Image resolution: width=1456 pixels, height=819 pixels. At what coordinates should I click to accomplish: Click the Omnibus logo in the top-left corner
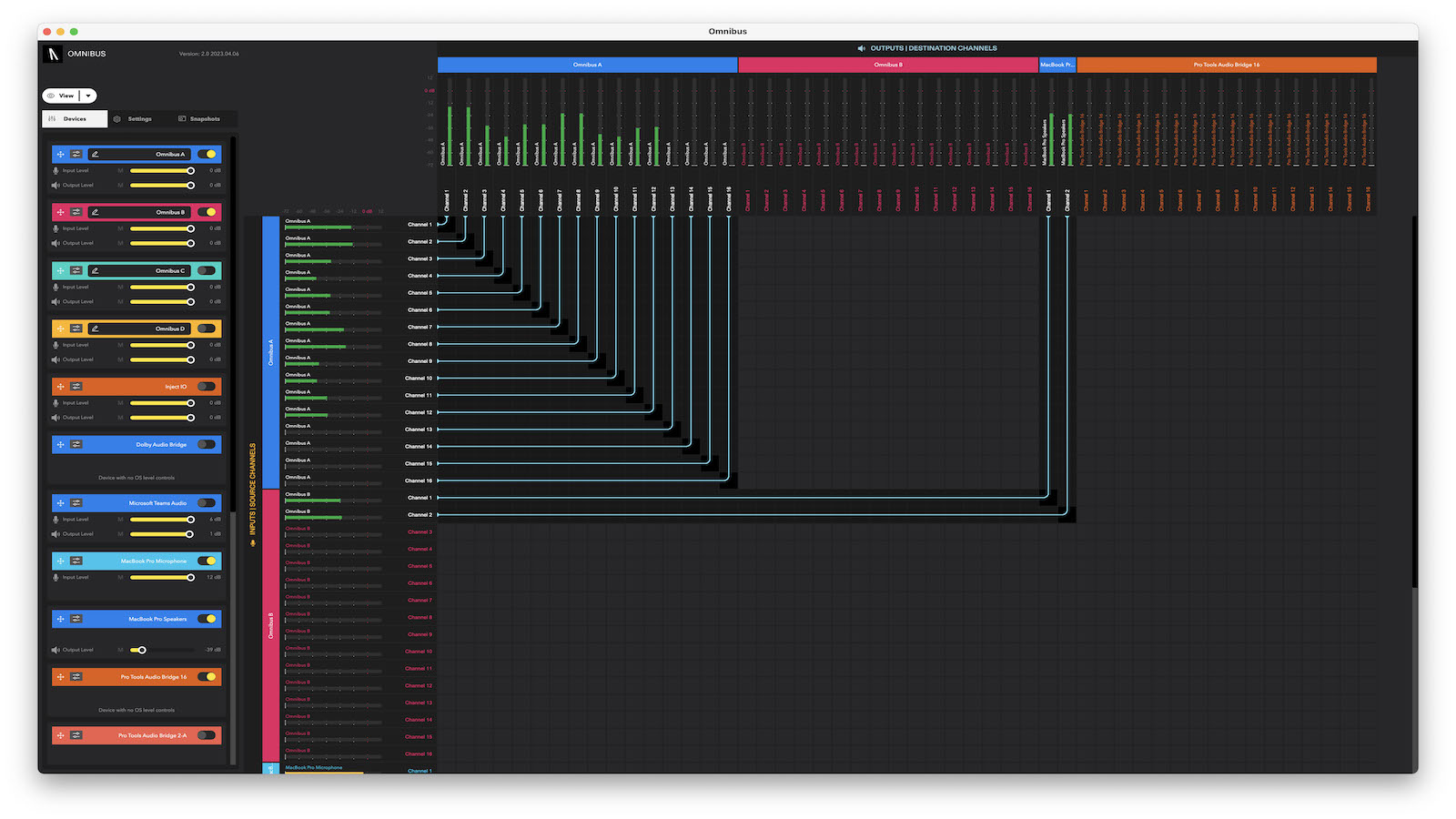(54, 54)
